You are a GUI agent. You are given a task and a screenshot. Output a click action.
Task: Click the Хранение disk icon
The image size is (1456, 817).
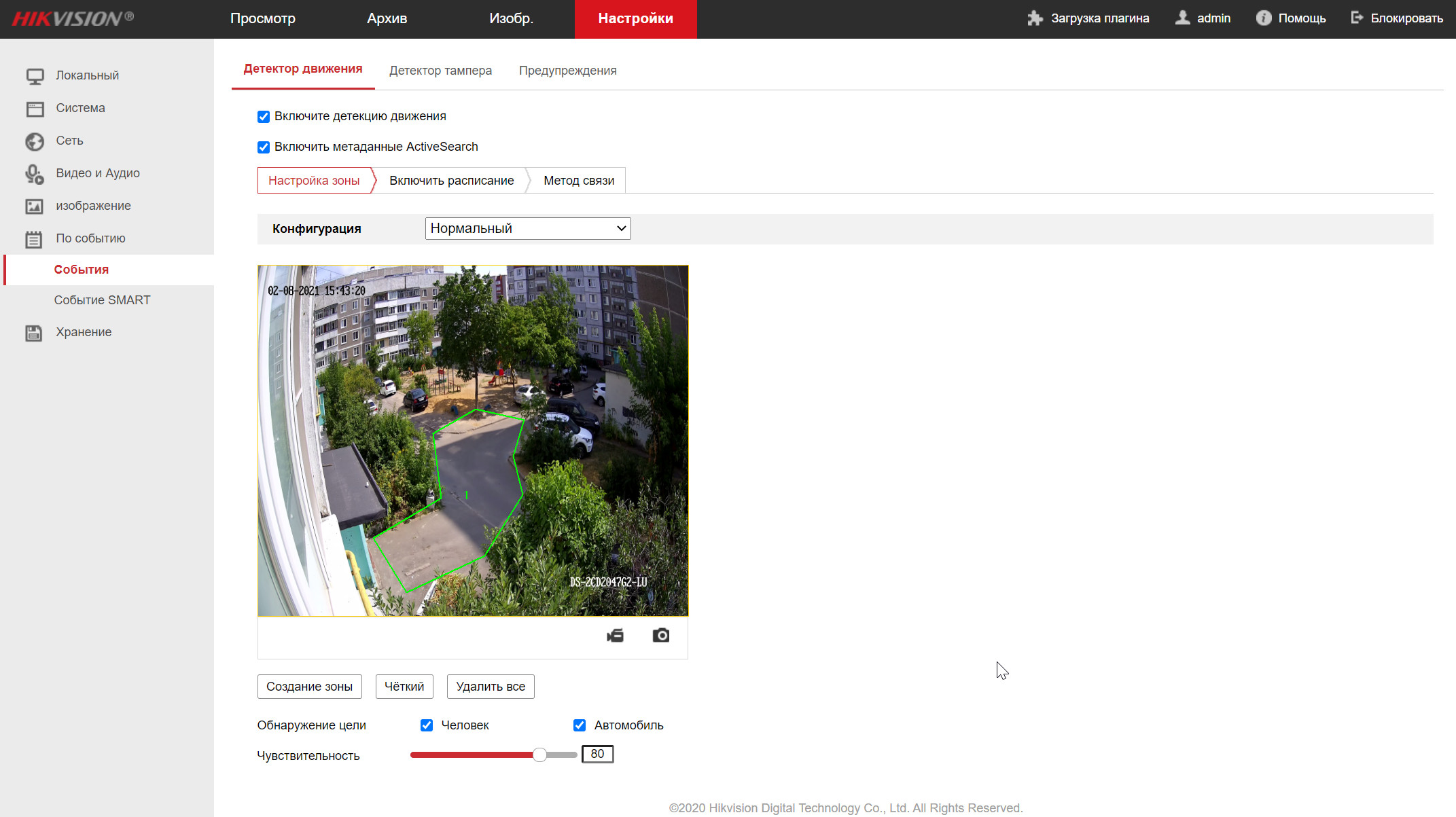tap(33, 333)
